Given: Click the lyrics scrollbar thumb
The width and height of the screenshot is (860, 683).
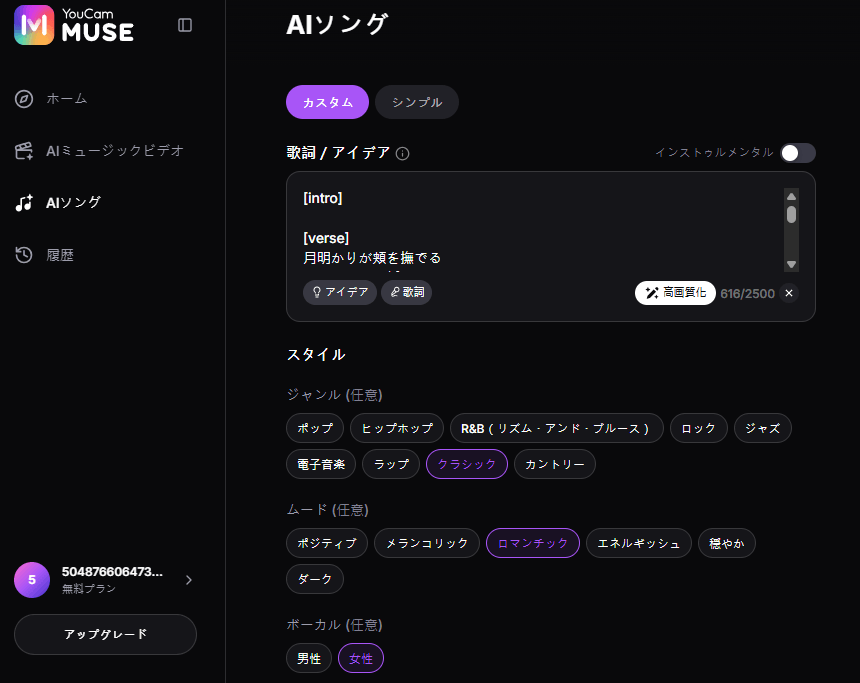Looking at the screenshot, I should click(x=791, y=215).
